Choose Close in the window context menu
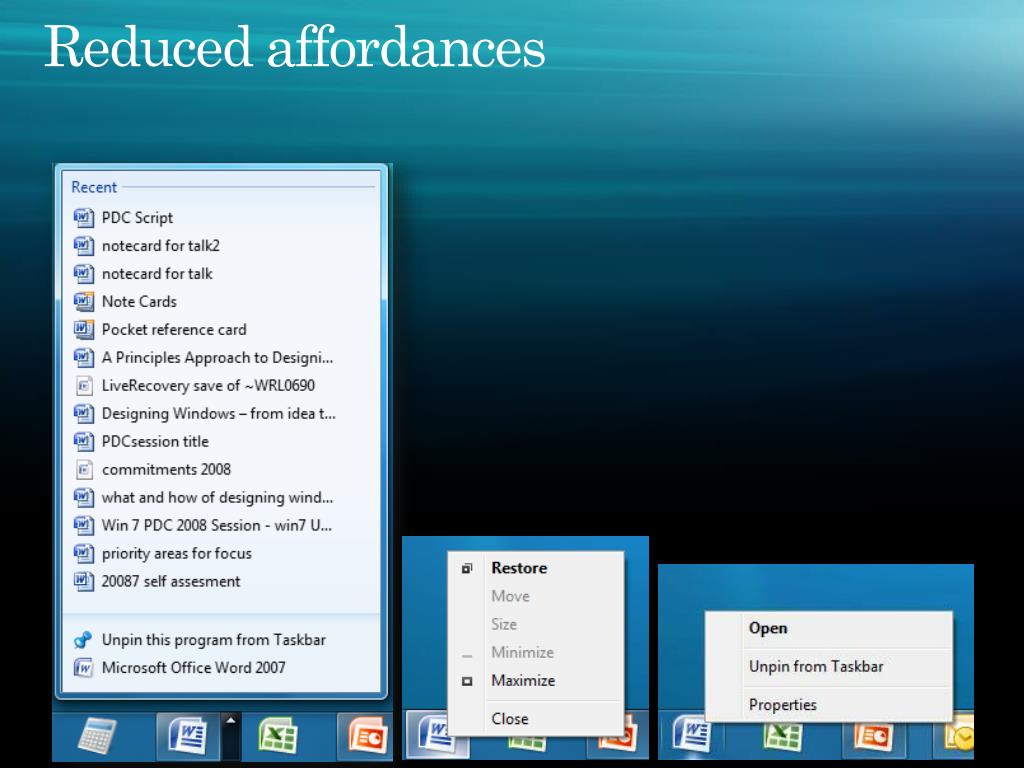The width and height of the screenshot is (1024, 768). (536, 719)
